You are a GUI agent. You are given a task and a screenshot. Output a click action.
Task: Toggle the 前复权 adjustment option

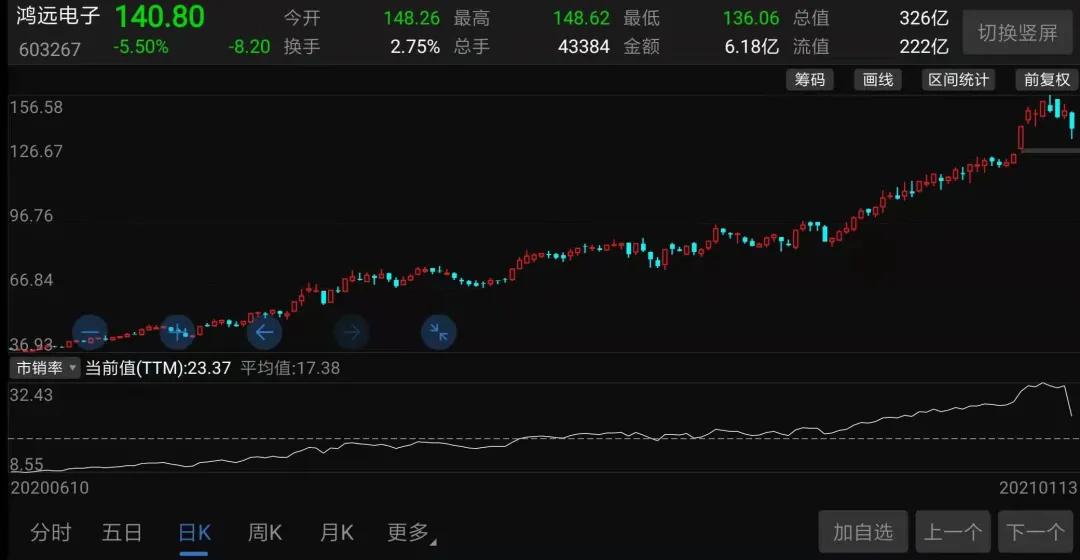click(1047, 80)
